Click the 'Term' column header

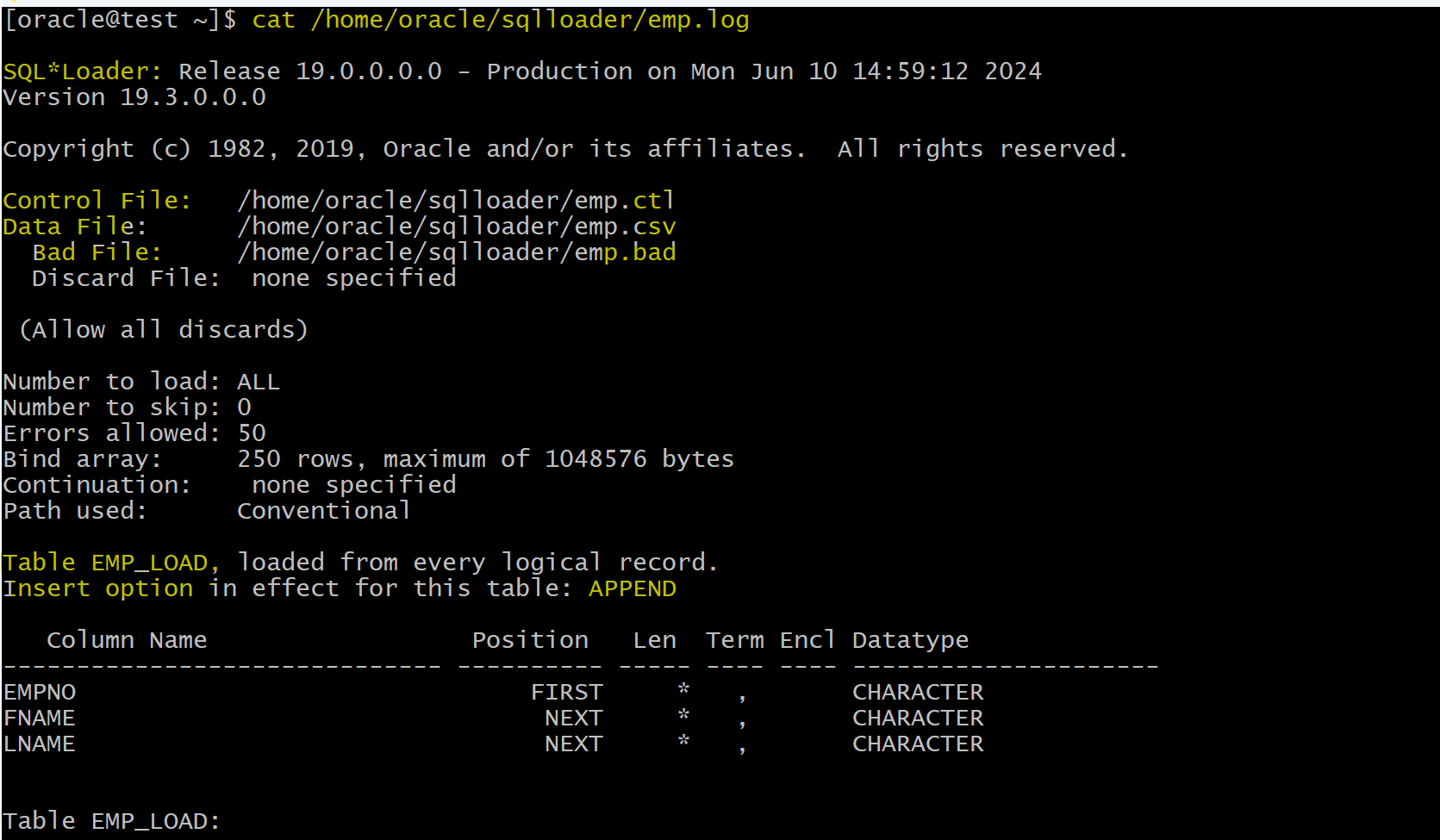[x=735, y=640]
